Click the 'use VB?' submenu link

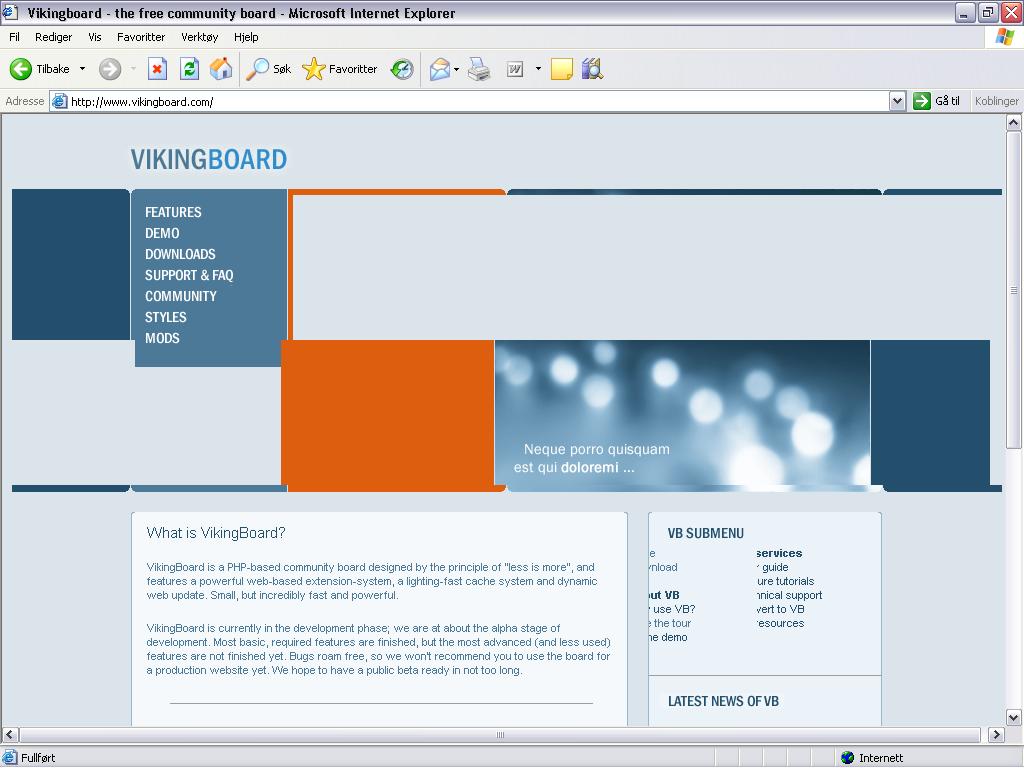(671, 609)
